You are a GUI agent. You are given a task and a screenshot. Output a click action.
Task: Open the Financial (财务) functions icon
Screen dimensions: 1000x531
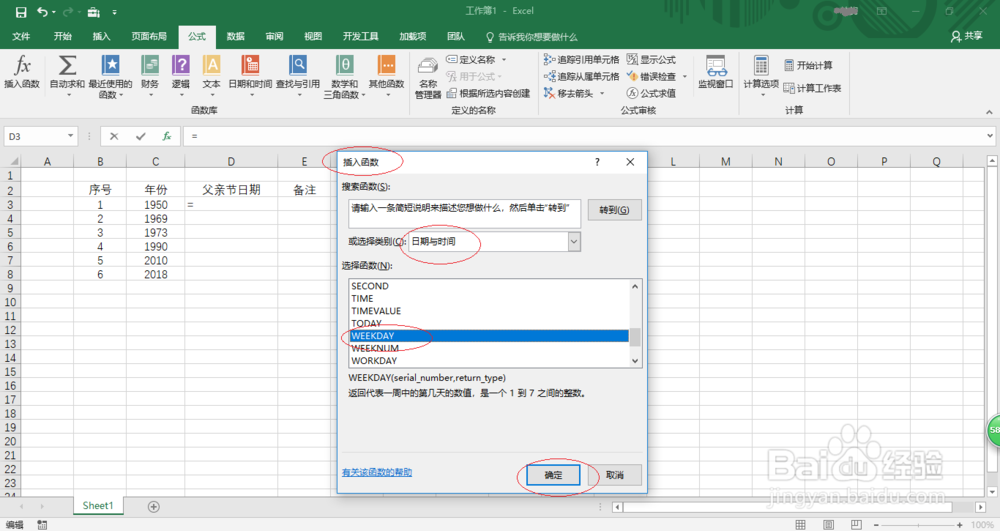[x=150, y=75]
